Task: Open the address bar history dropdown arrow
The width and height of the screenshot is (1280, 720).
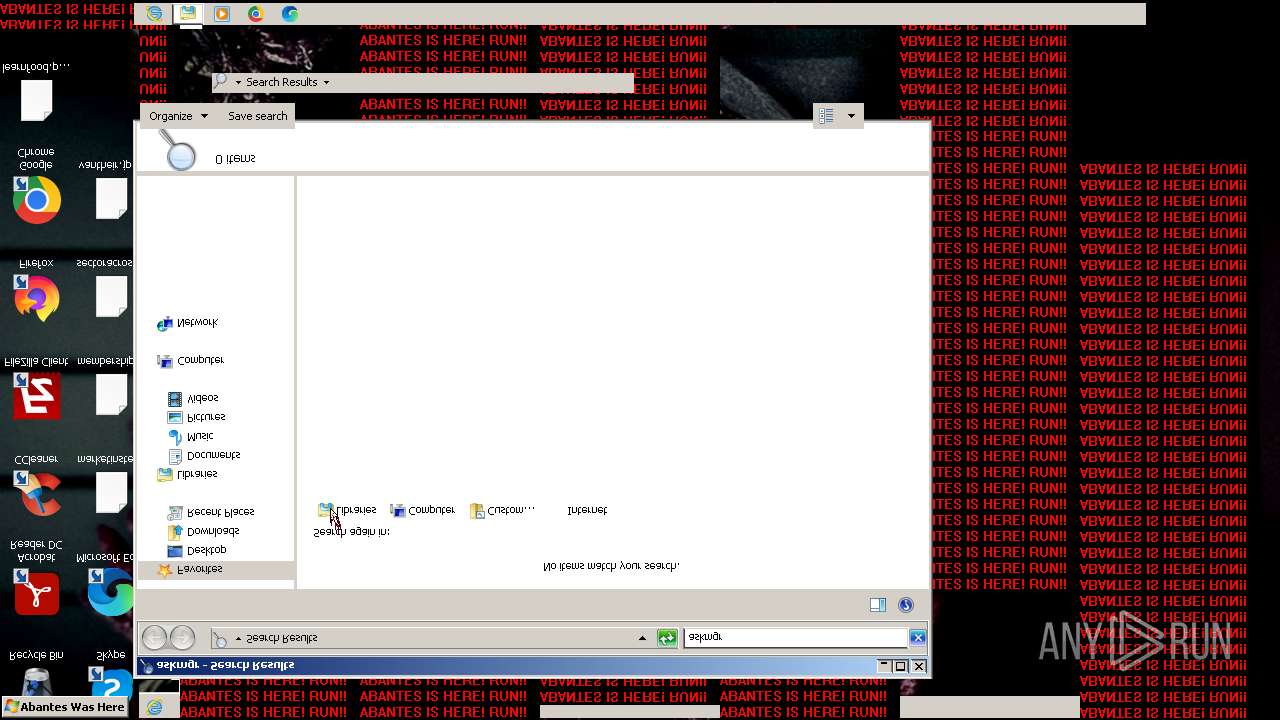Action: tap(642, 638)
